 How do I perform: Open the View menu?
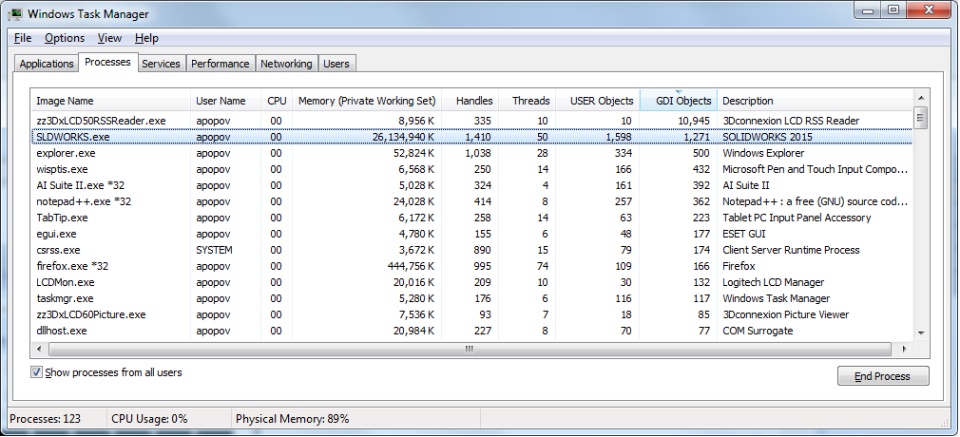pyautogui.click(x=110, y=38)
